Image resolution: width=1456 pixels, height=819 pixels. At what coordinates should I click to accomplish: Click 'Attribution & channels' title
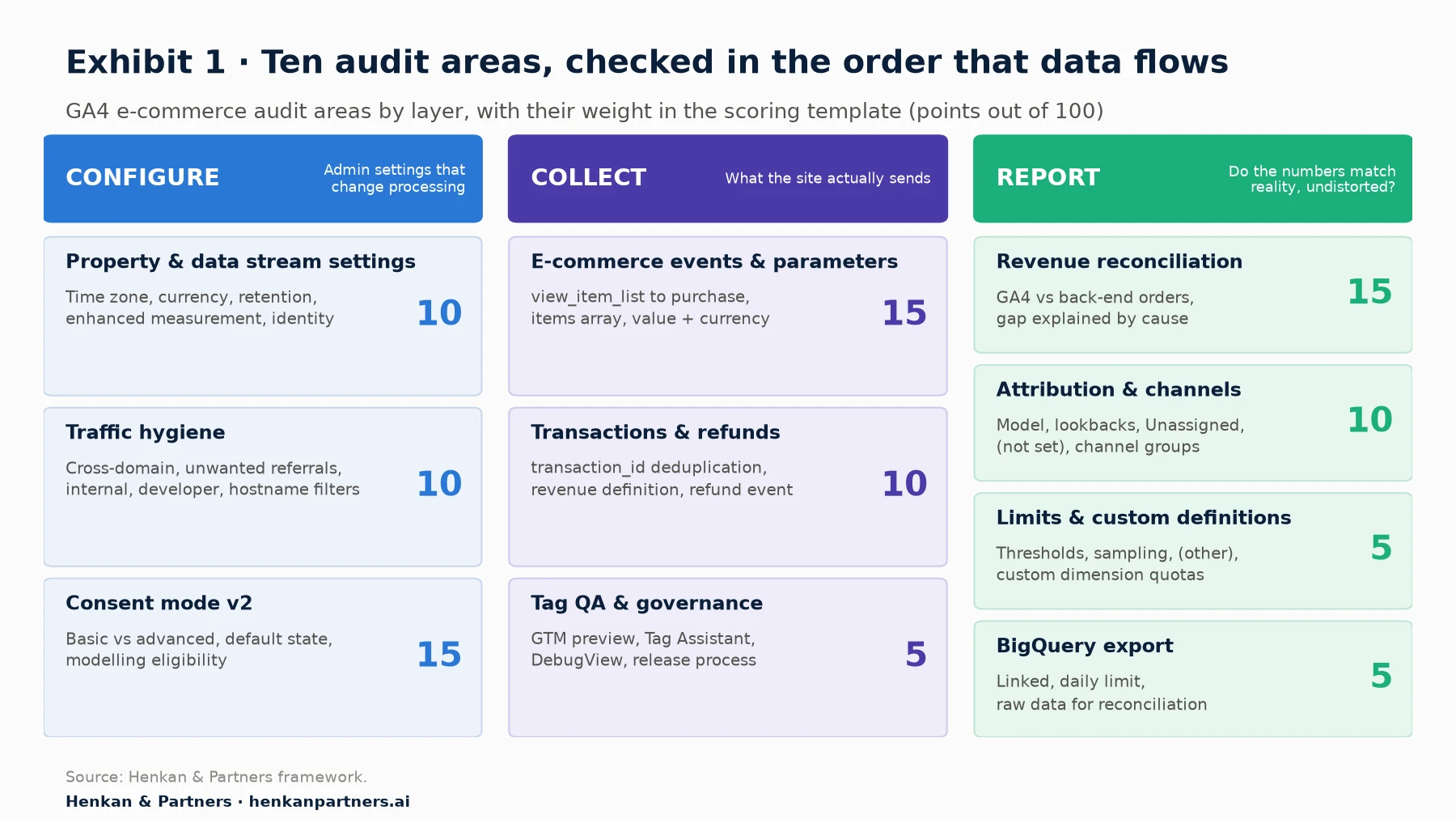pos(1118,389)
